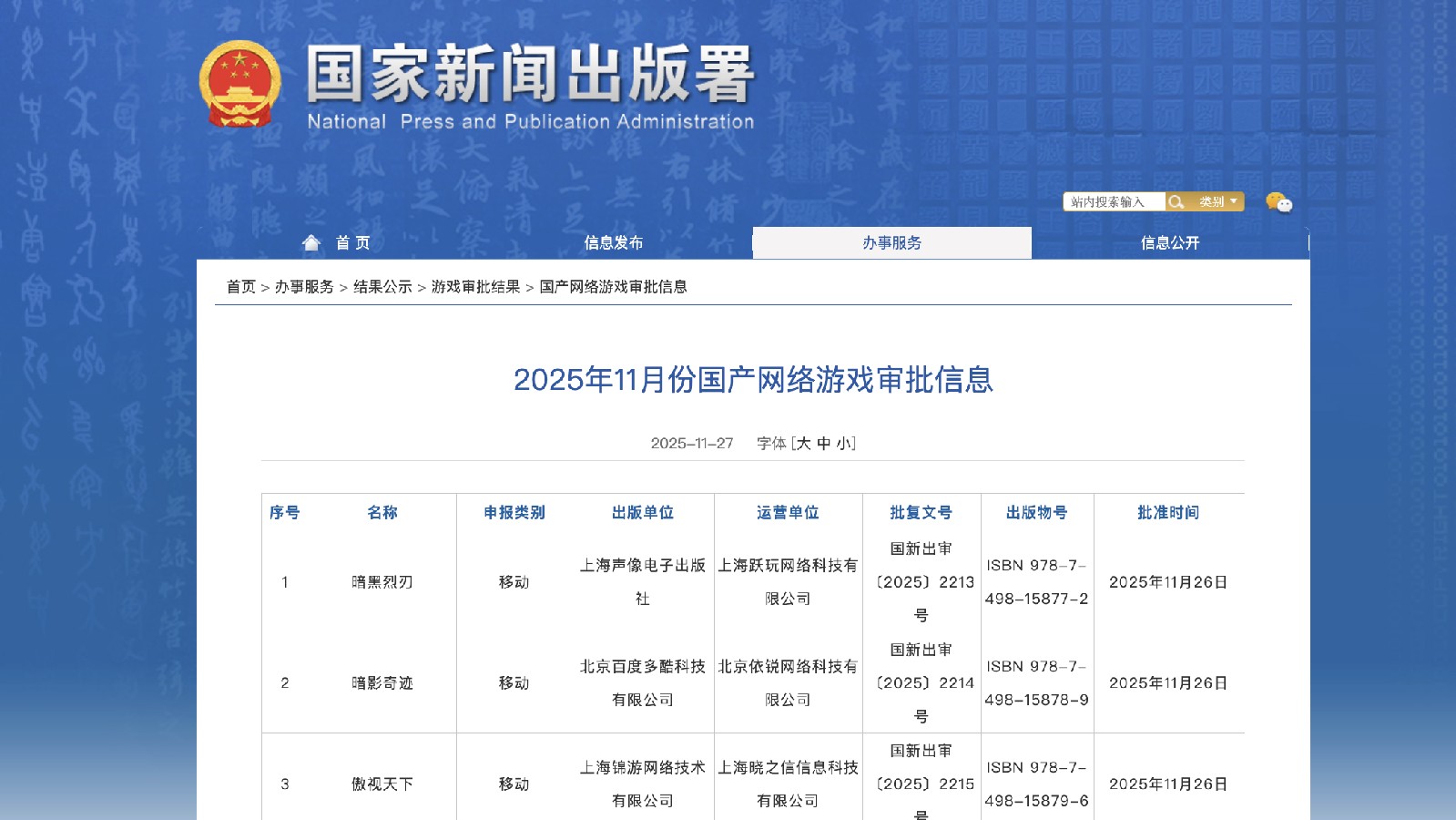1456x820 pixels.
Task: Click the 首页 text in navigation bar
Action: tap(352, 242)
